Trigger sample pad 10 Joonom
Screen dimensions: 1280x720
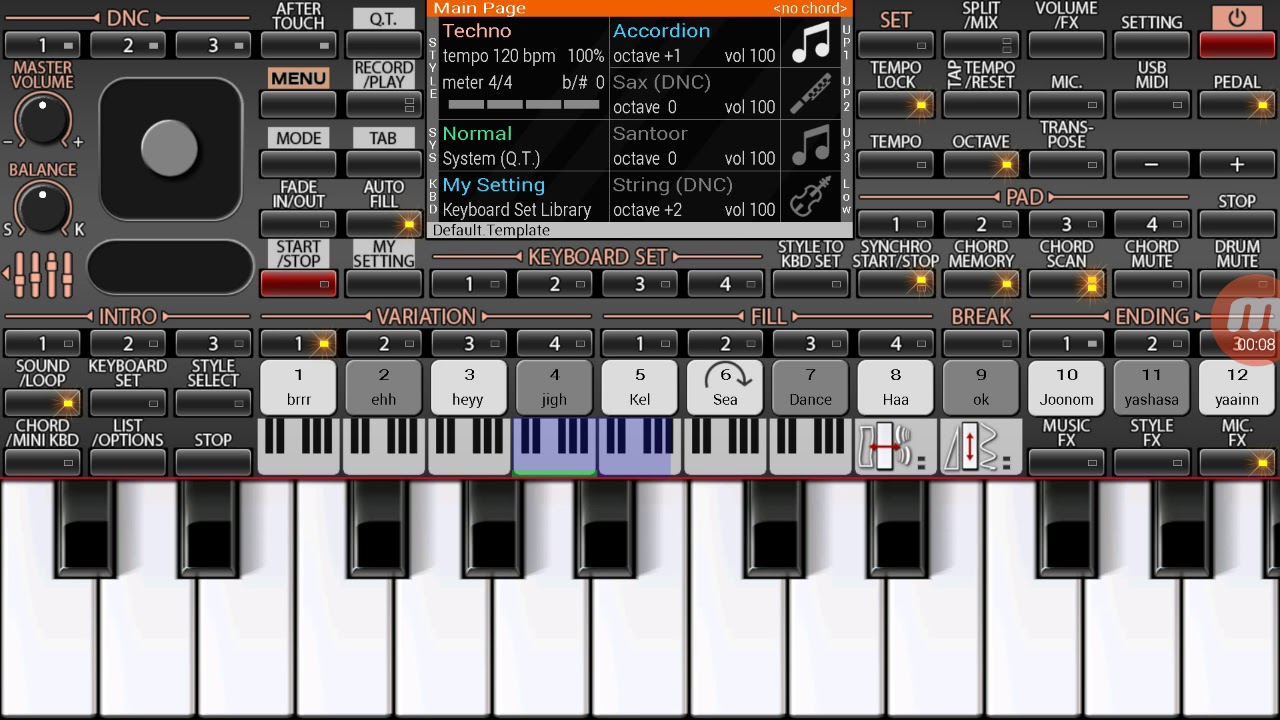click(x=1067, y=387)
